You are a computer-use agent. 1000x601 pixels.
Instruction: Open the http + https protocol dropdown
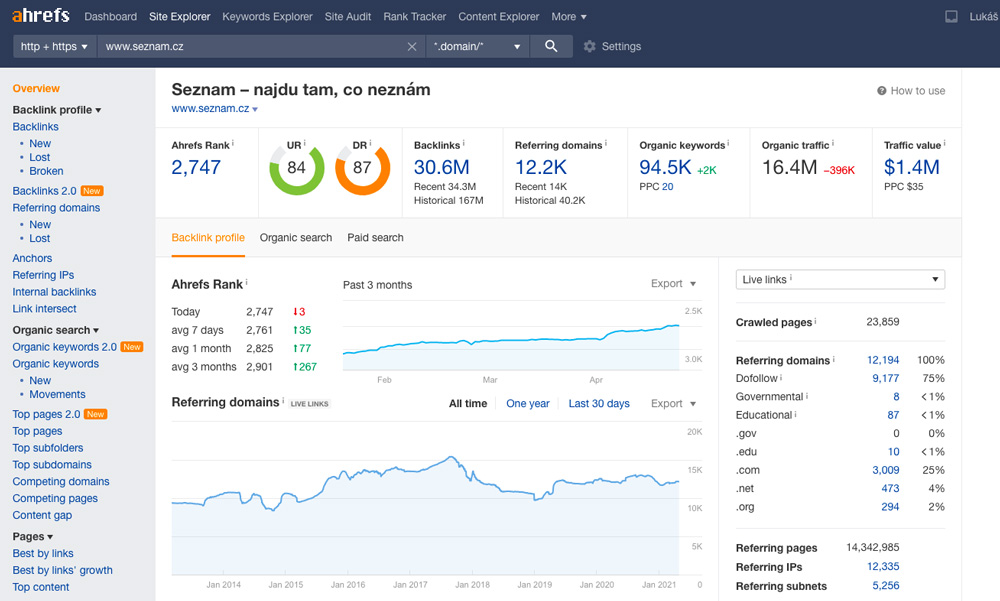click(x=54, y=47)
